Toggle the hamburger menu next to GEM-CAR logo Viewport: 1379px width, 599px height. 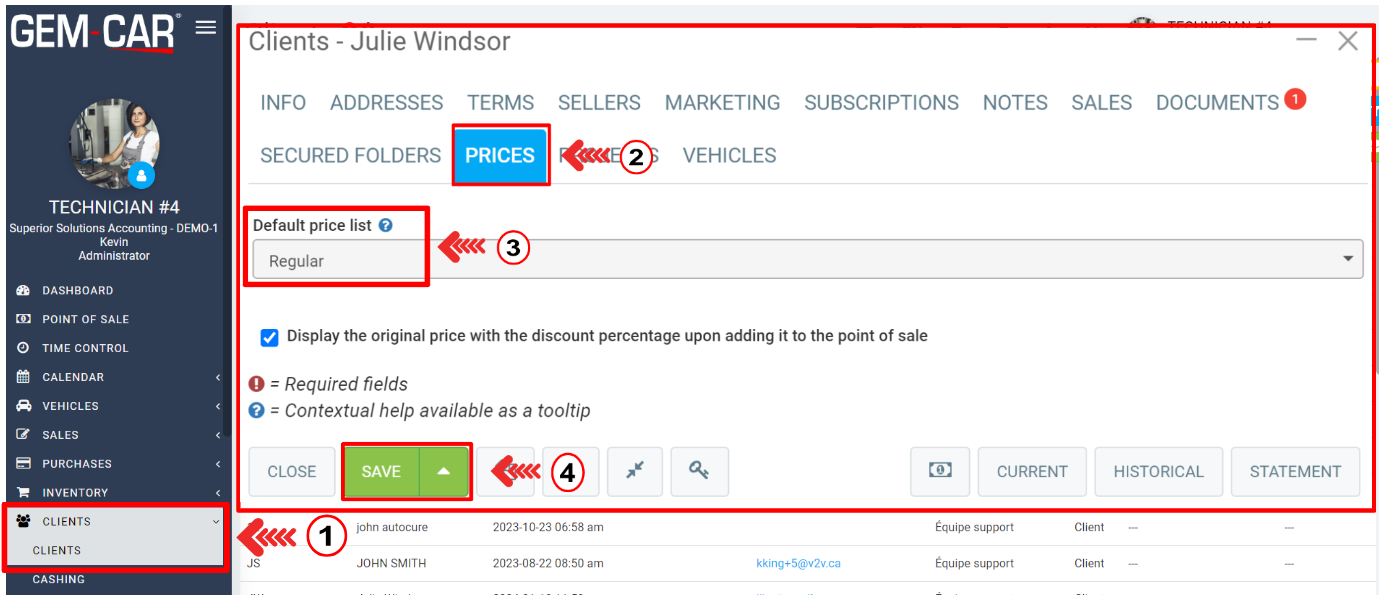pos(205,28)
